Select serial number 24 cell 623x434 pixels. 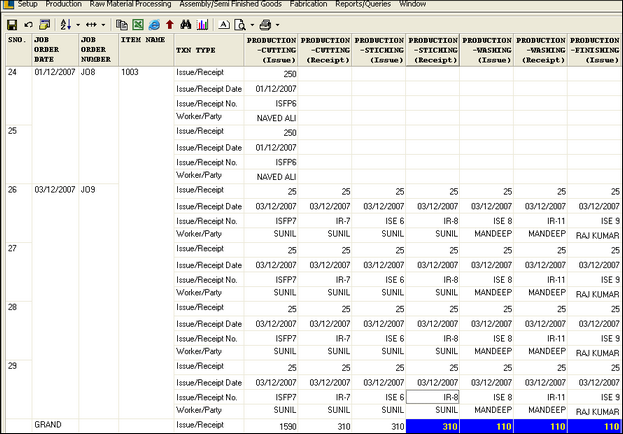pyautogui.click(x=19, y=96)
